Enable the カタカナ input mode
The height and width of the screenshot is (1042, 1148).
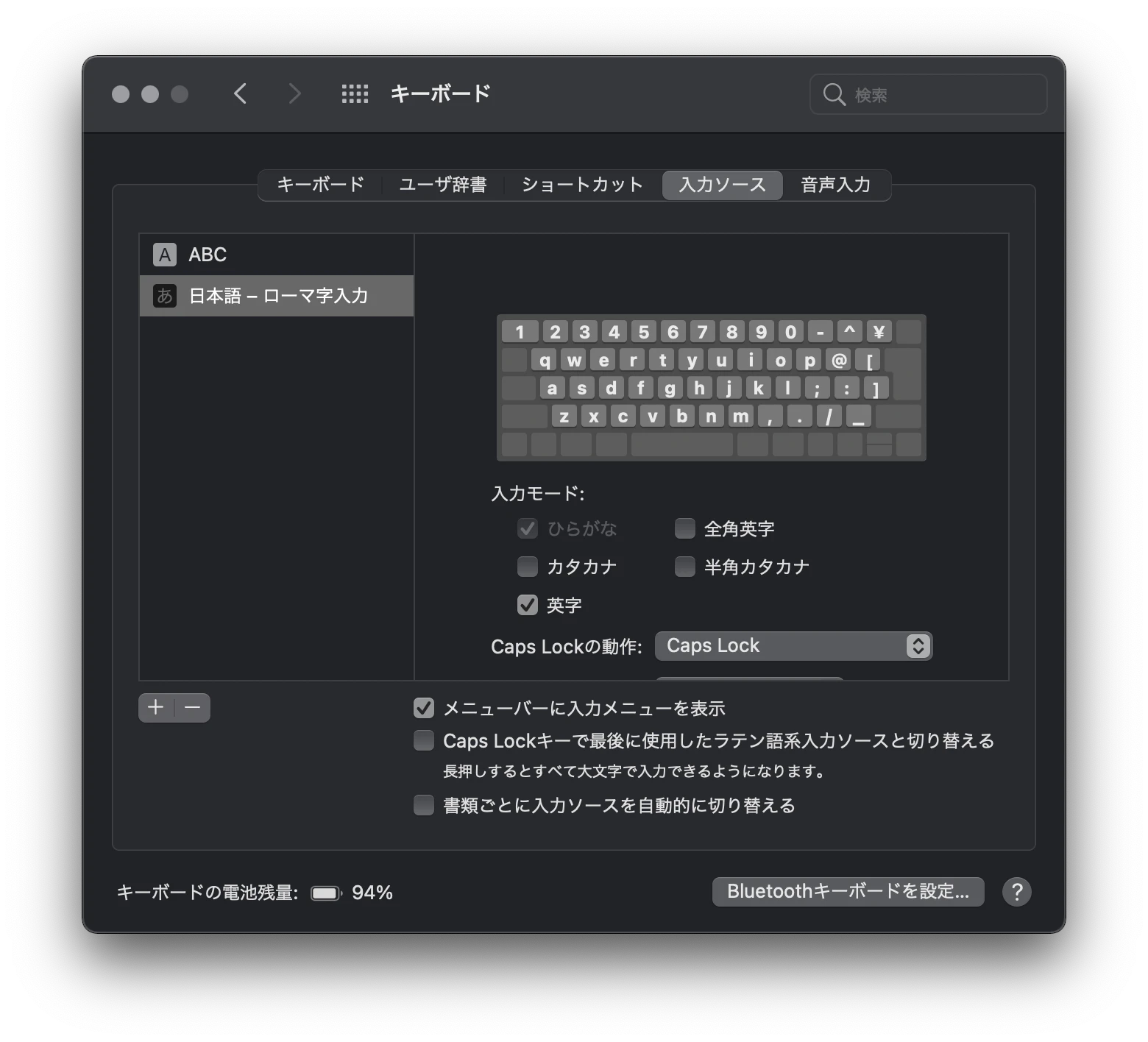pyautogui.click(x=528, y=567)
